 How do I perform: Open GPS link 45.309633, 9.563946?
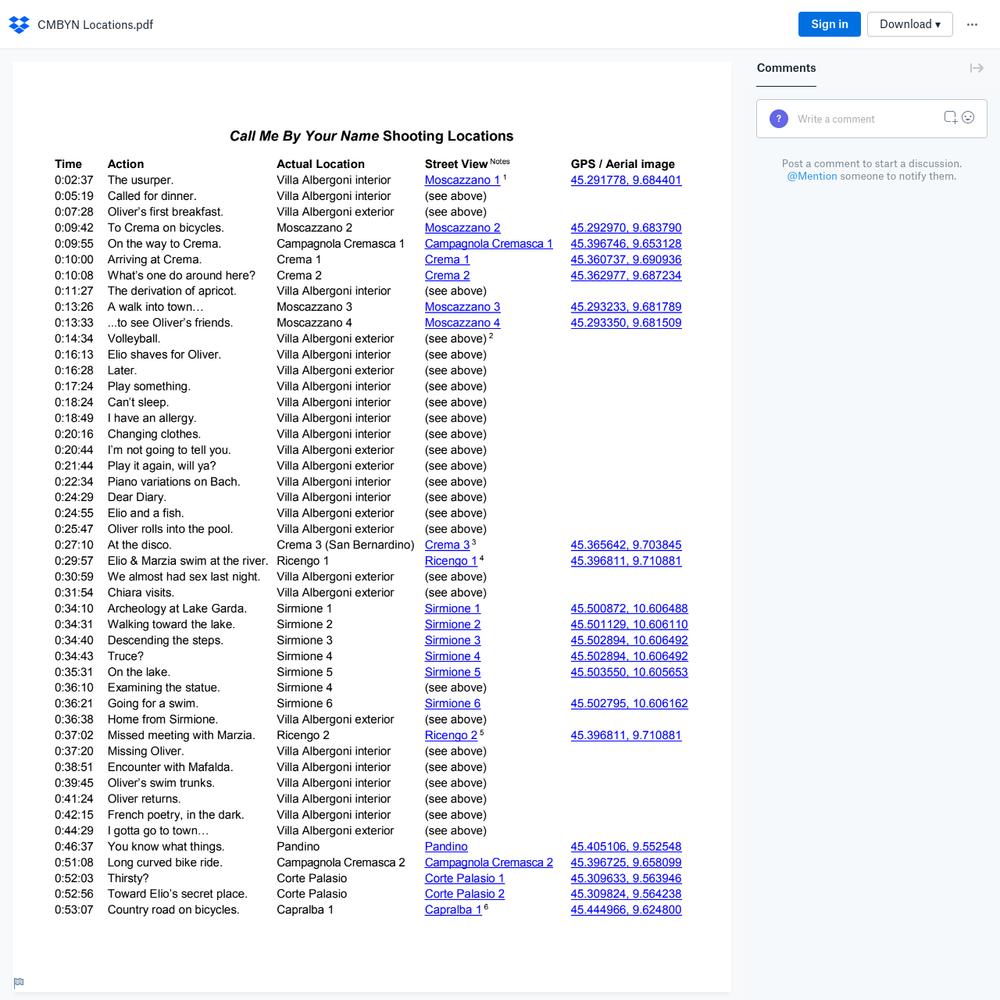coord(626,879)
